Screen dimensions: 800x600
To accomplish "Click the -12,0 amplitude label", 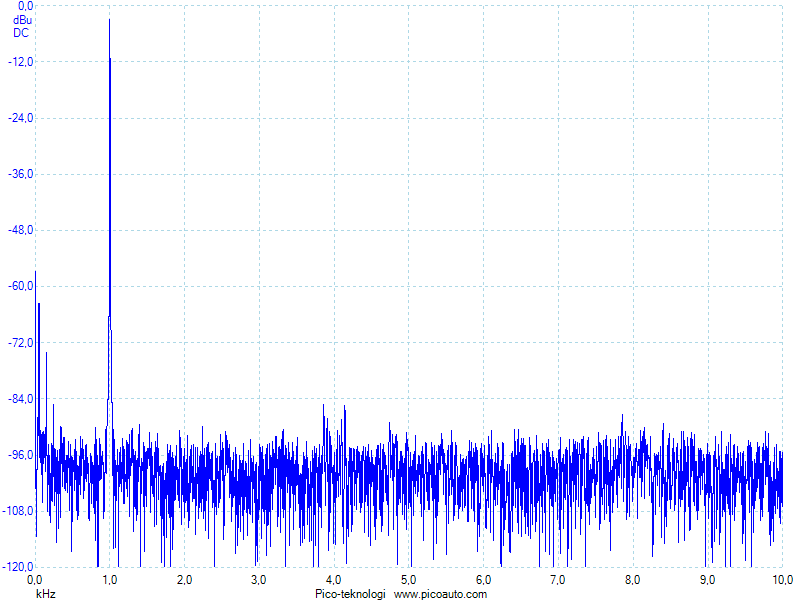I will [21, 62].
